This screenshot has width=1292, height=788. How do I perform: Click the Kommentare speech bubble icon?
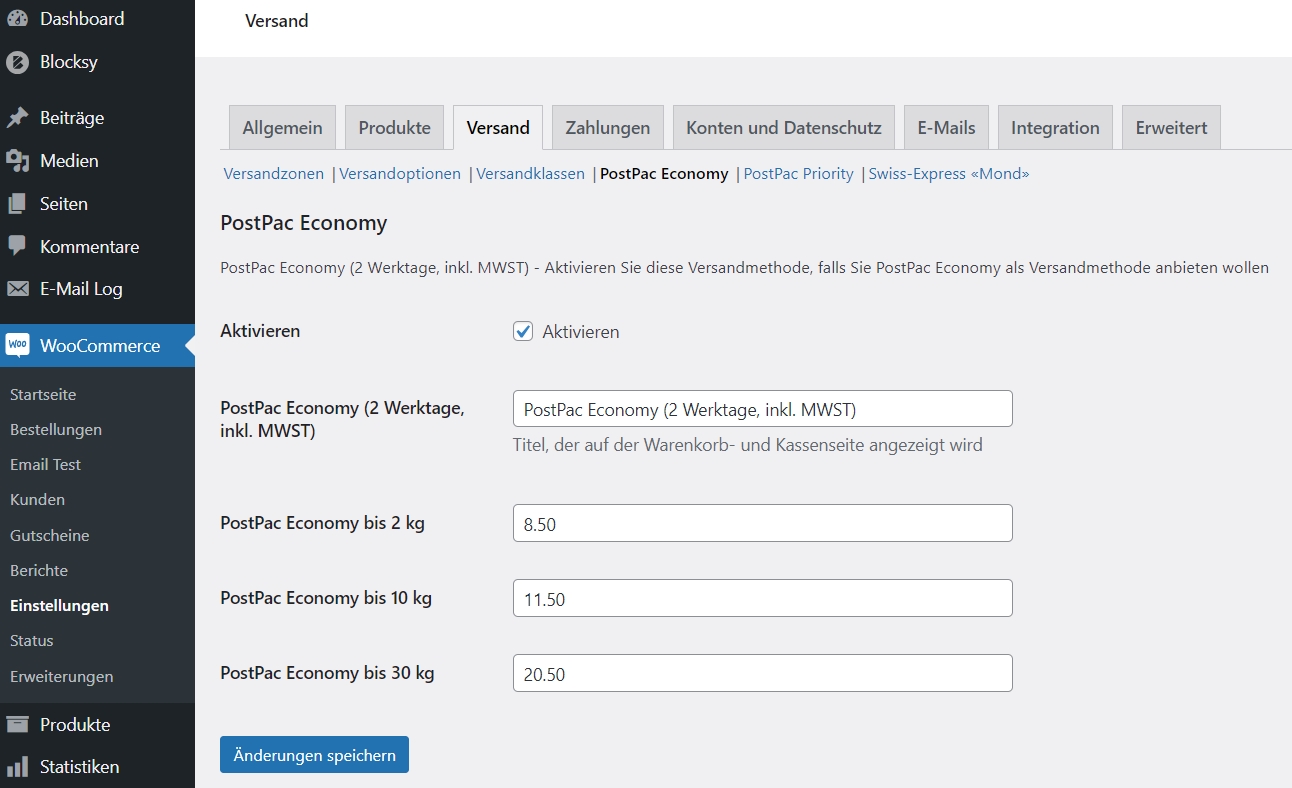click(17, 246)
